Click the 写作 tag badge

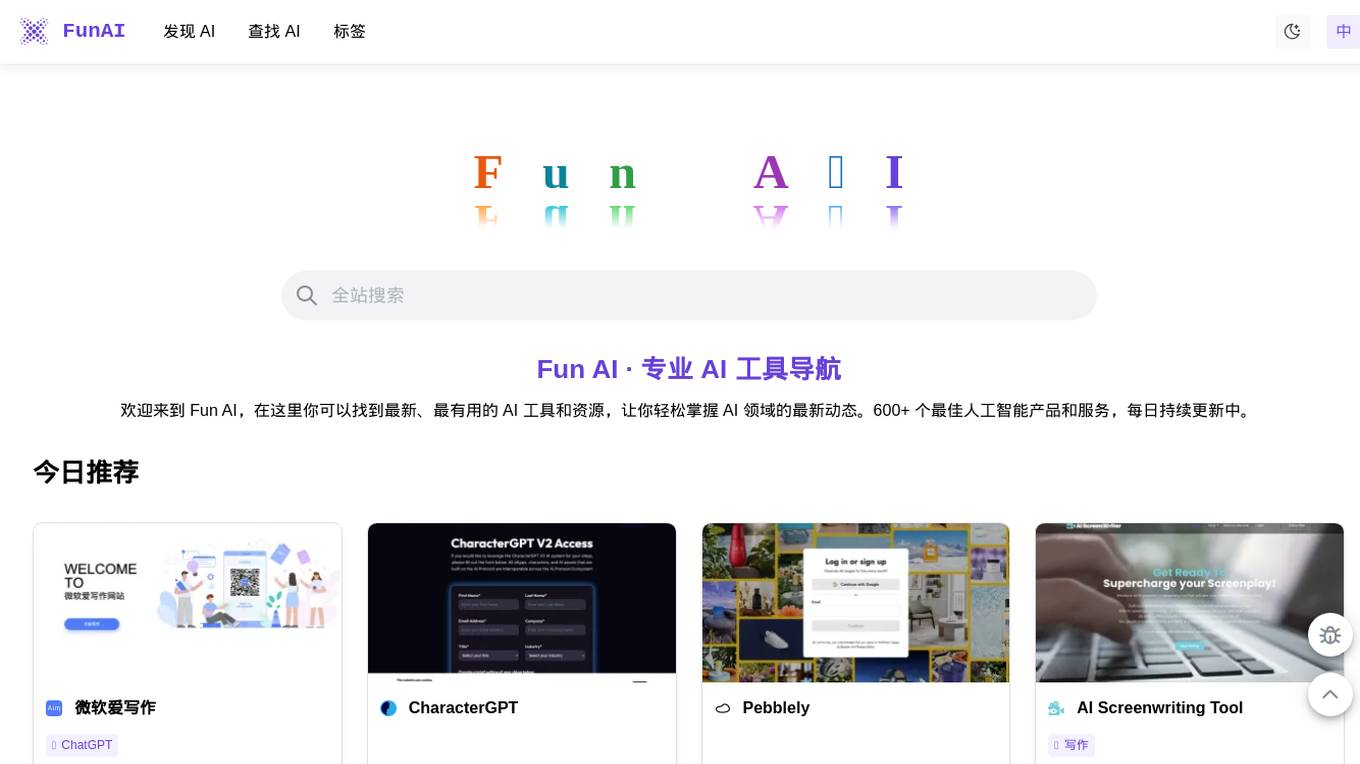1071,745
